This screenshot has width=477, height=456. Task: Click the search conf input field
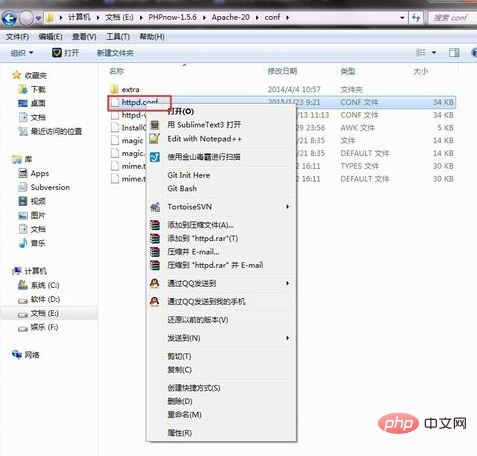click(x=452, y=17)
